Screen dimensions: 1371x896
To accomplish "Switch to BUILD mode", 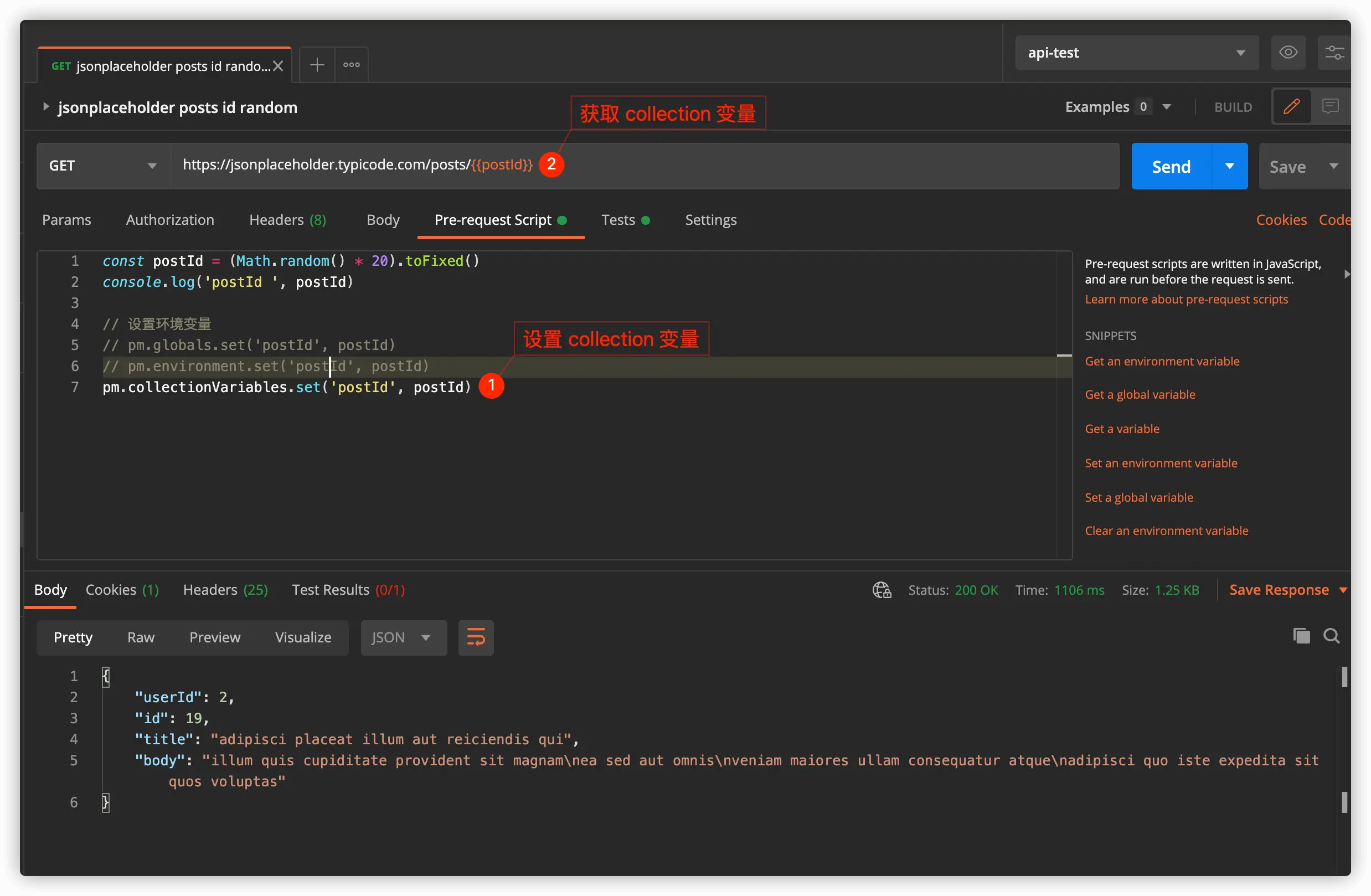I will click(x=1233, y=107).
